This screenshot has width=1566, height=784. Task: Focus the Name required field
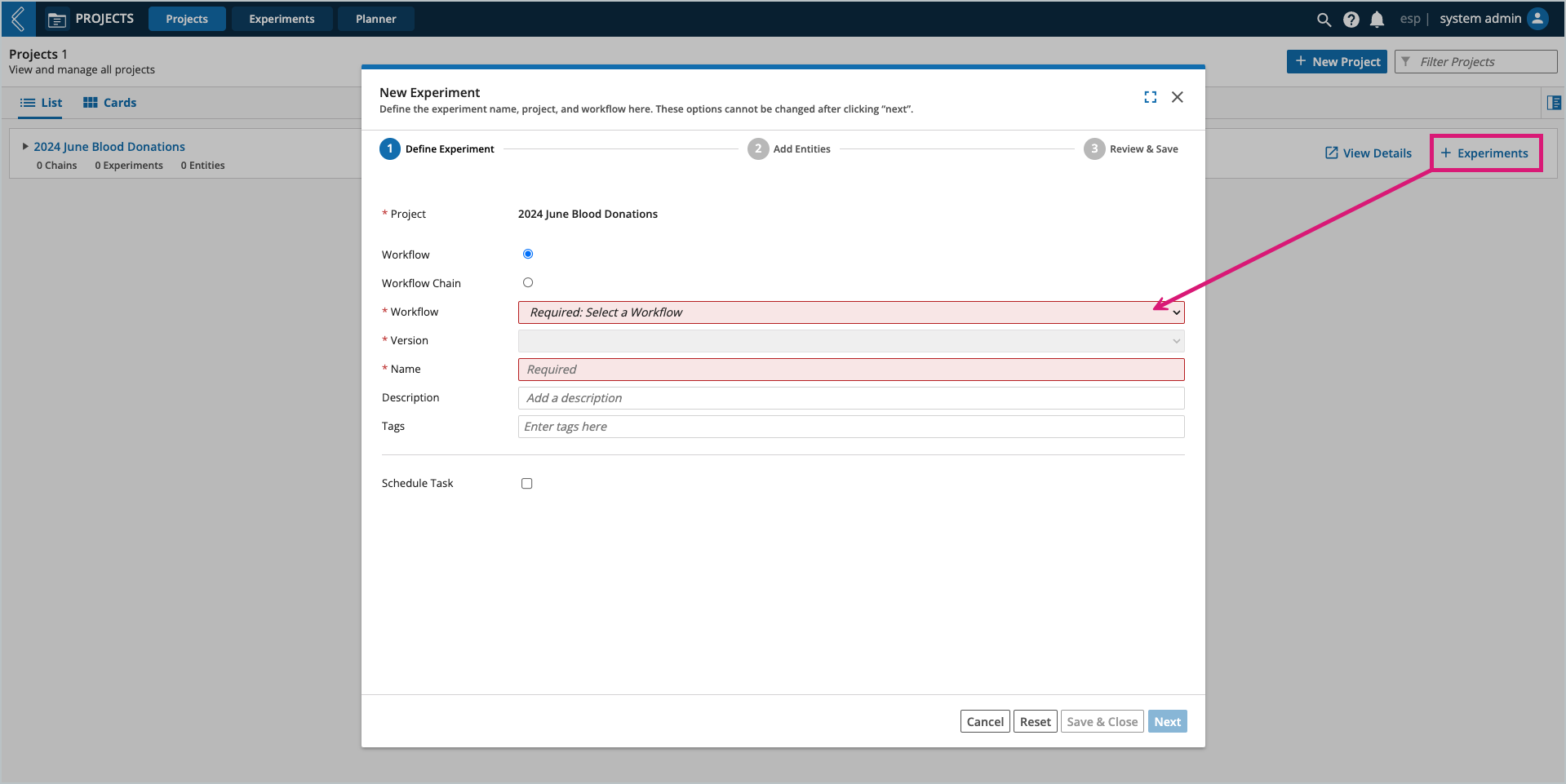point(851,370)
